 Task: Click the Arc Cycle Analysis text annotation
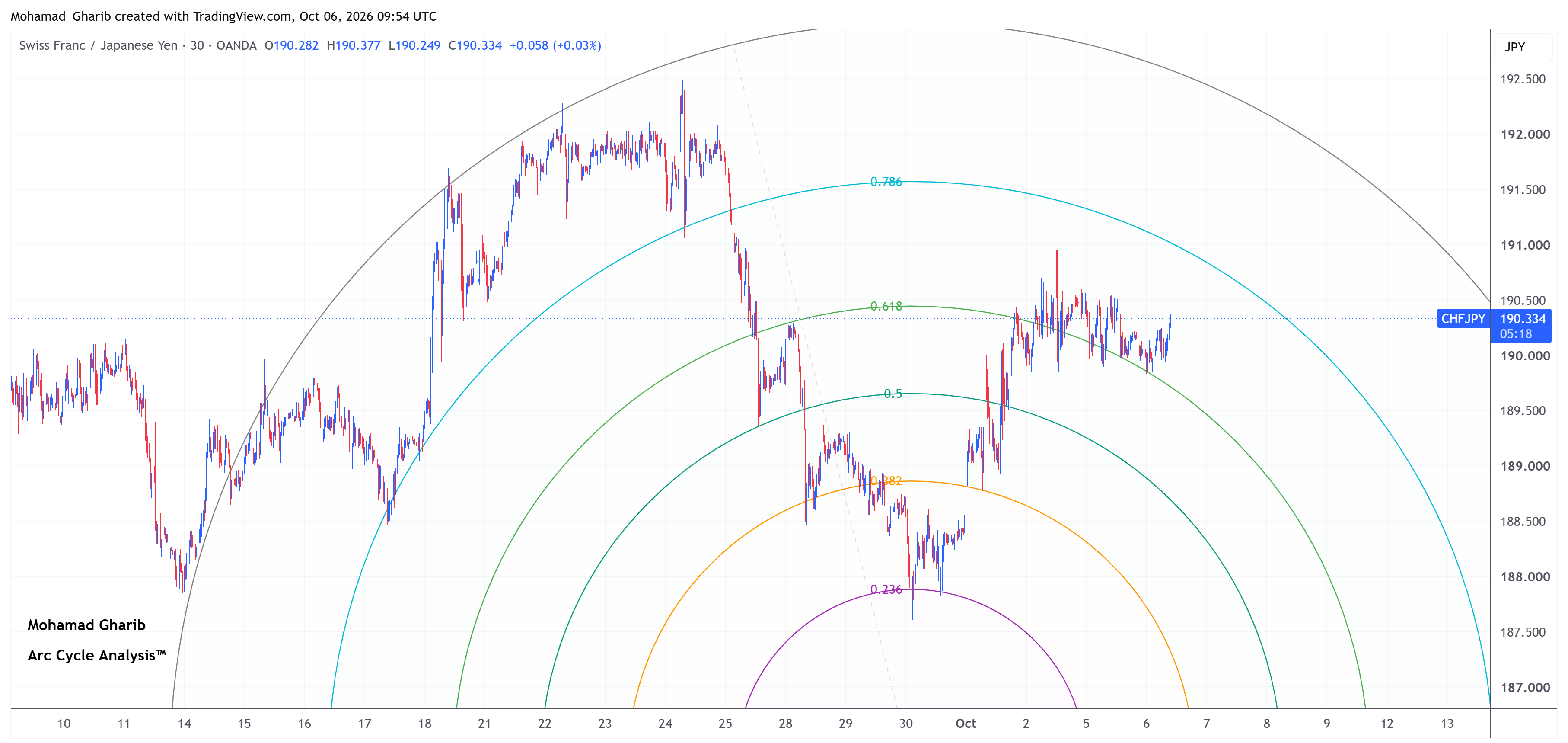tap(96, 656)
